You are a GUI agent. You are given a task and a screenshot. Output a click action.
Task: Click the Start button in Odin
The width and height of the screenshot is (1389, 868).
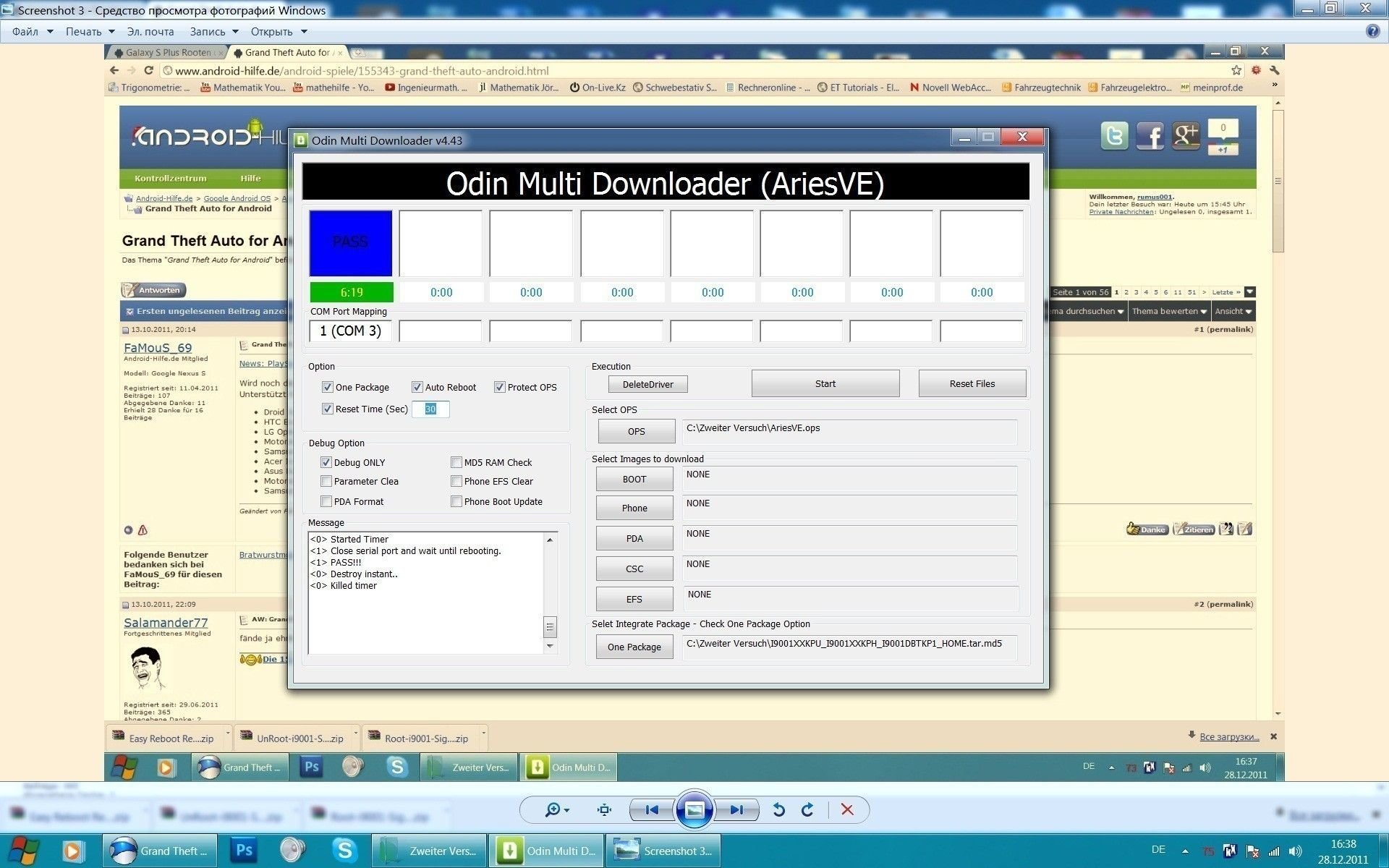pos(825,384)
